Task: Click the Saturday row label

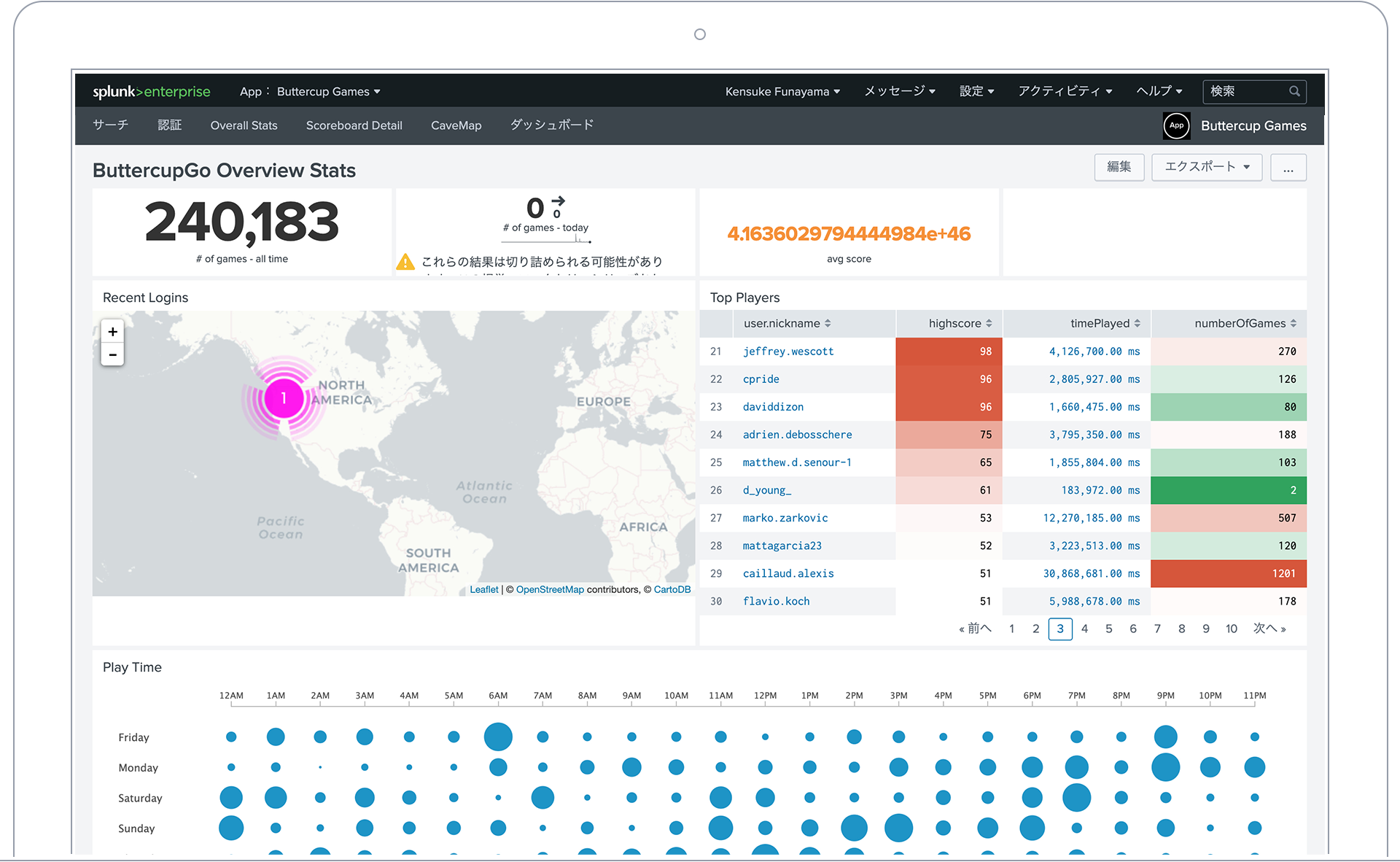Action: pos(140,798)
